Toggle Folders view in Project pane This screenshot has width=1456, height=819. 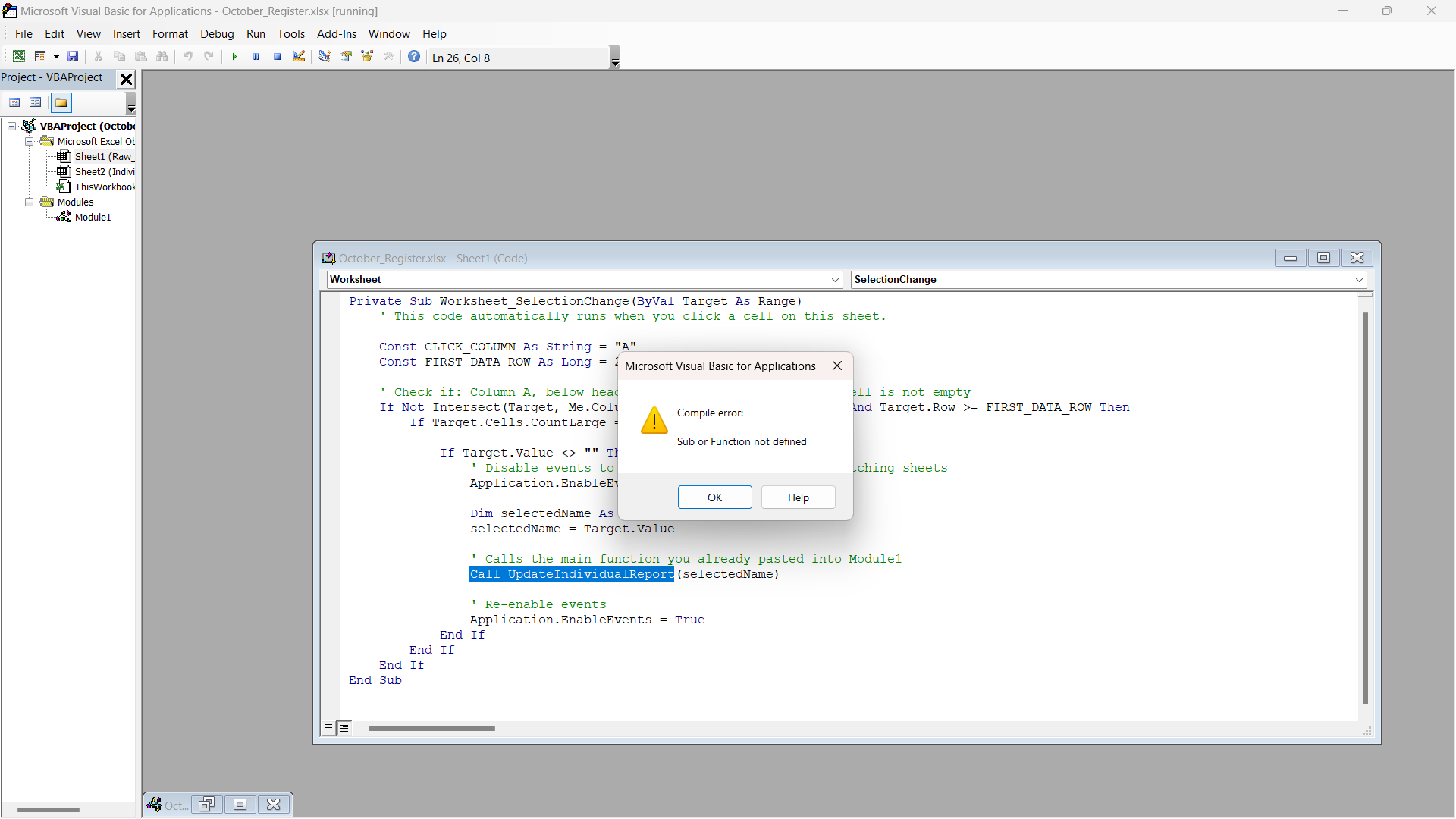[61, 102]
